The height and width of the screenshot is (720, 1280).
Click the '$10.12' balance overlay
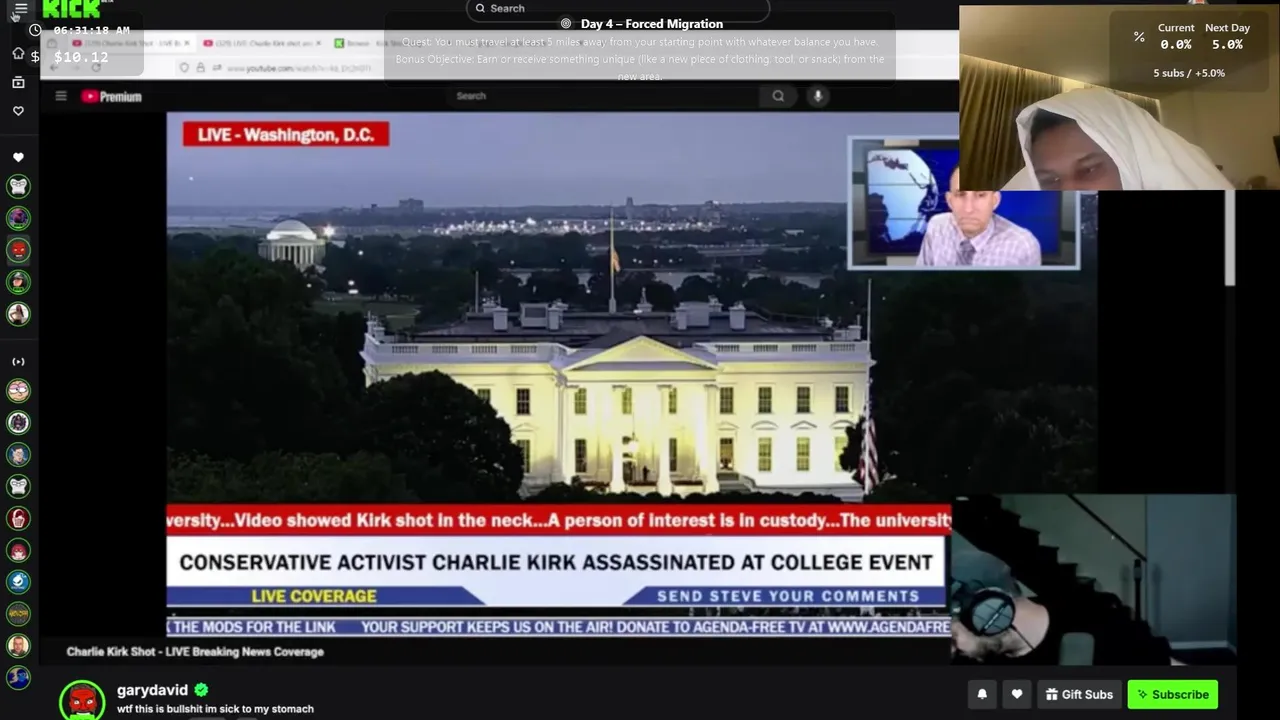[x=81, y=57]
